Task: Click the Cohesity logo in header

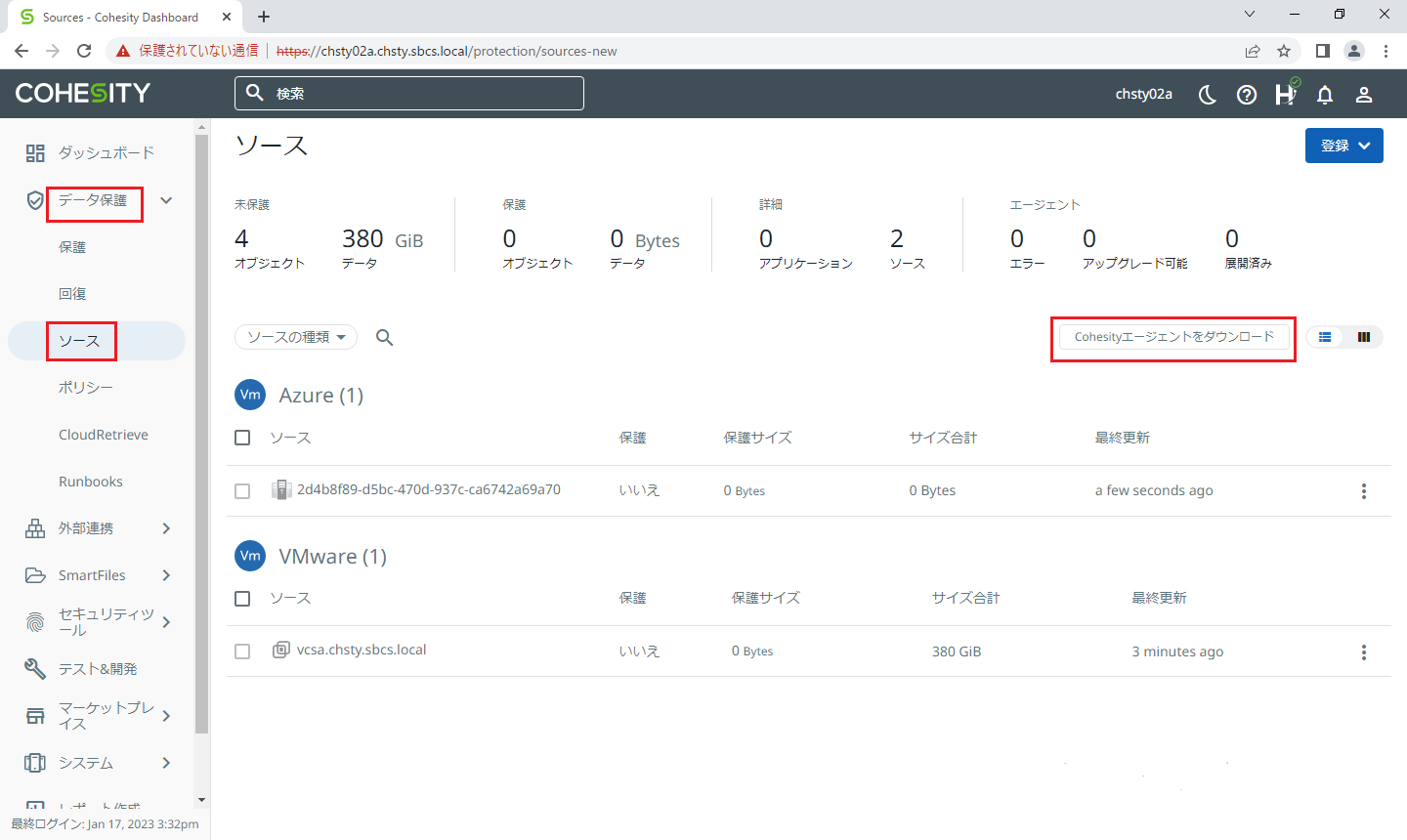Action: (x=83, y=93)
